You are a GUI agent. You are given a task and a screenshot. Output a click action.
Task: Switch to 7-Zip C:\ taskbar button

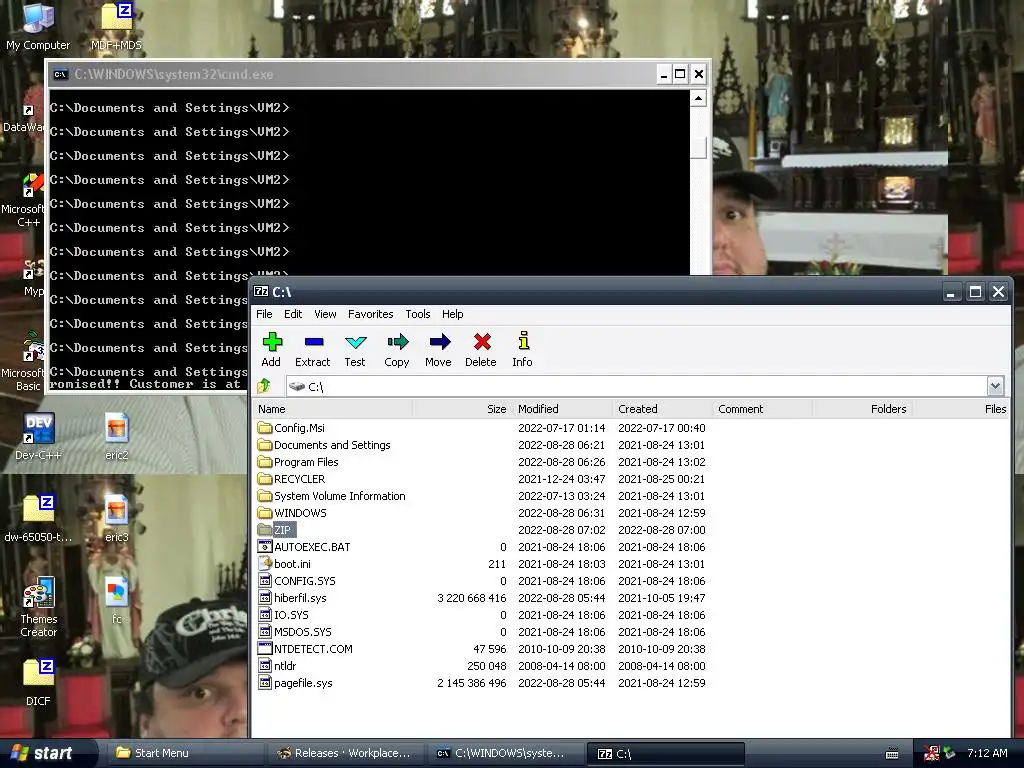pyautogui.click(x=666, y=753)
